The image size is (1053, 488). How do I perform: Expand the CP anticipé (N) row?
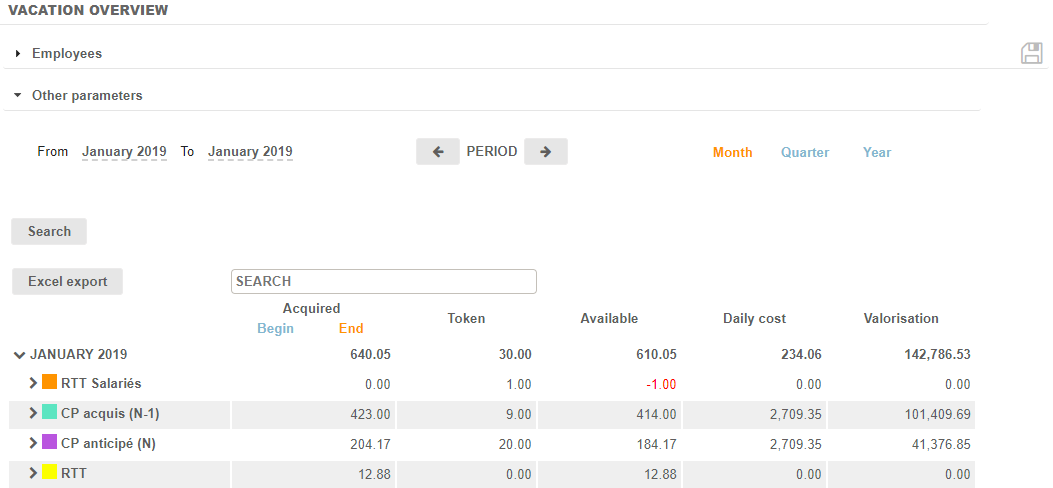(33, 443)
